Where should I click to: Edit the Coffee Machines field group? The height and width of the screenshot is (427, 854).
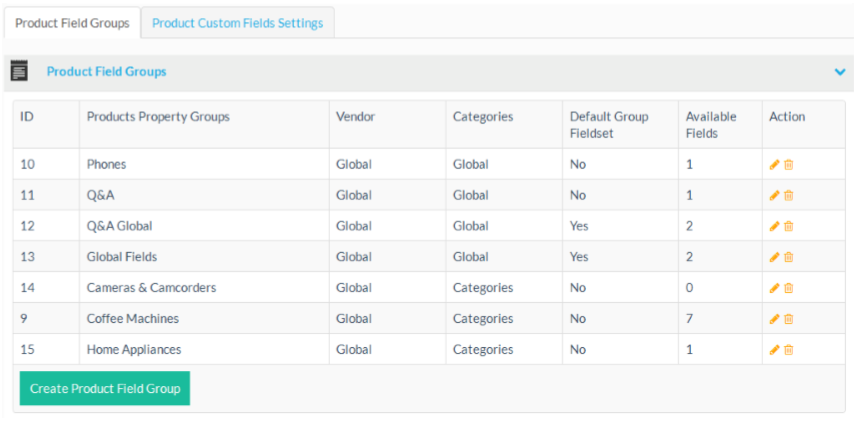point(774,319)
